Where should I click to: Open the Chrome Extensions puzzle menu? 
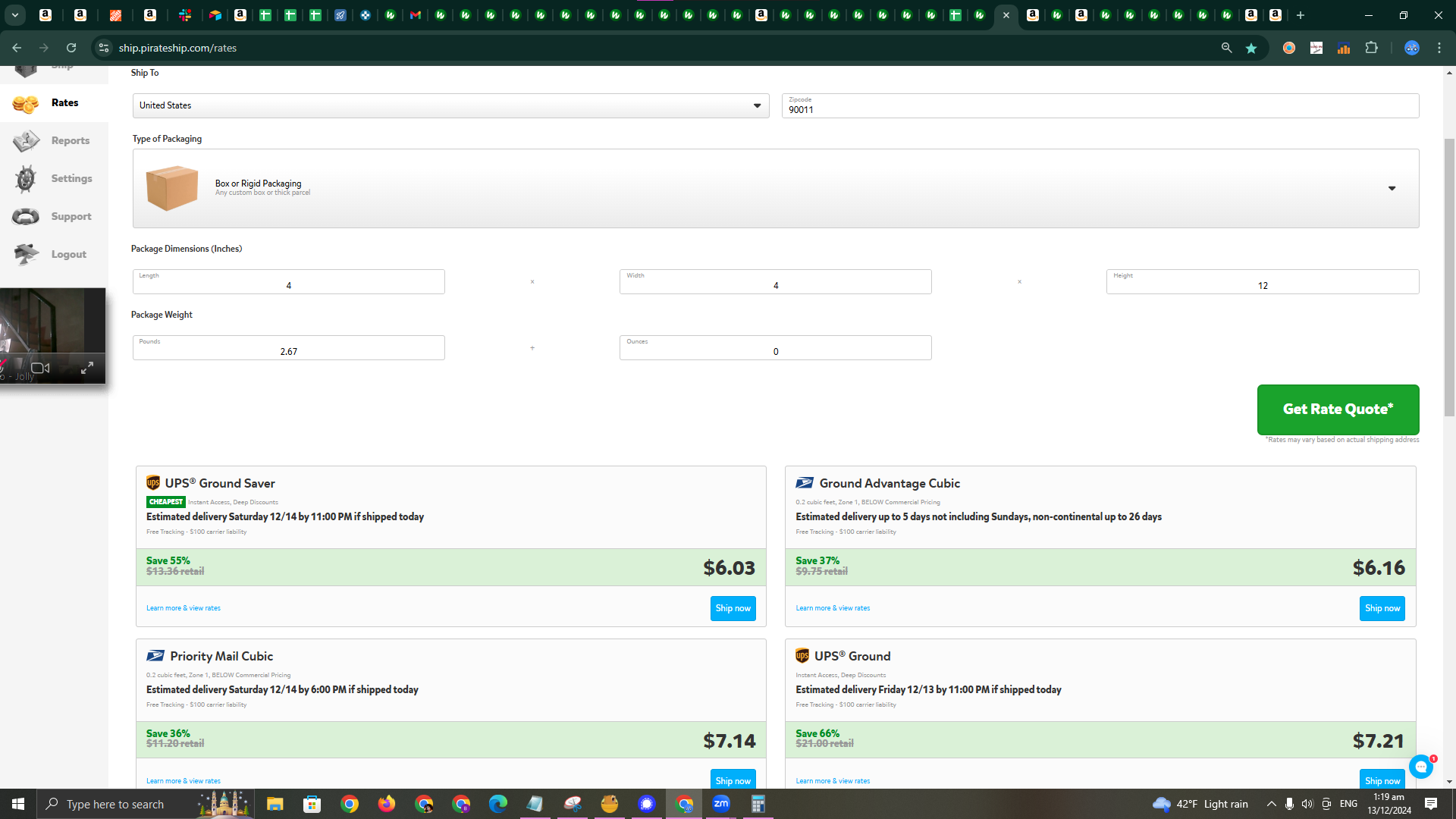click(1371, 48)
